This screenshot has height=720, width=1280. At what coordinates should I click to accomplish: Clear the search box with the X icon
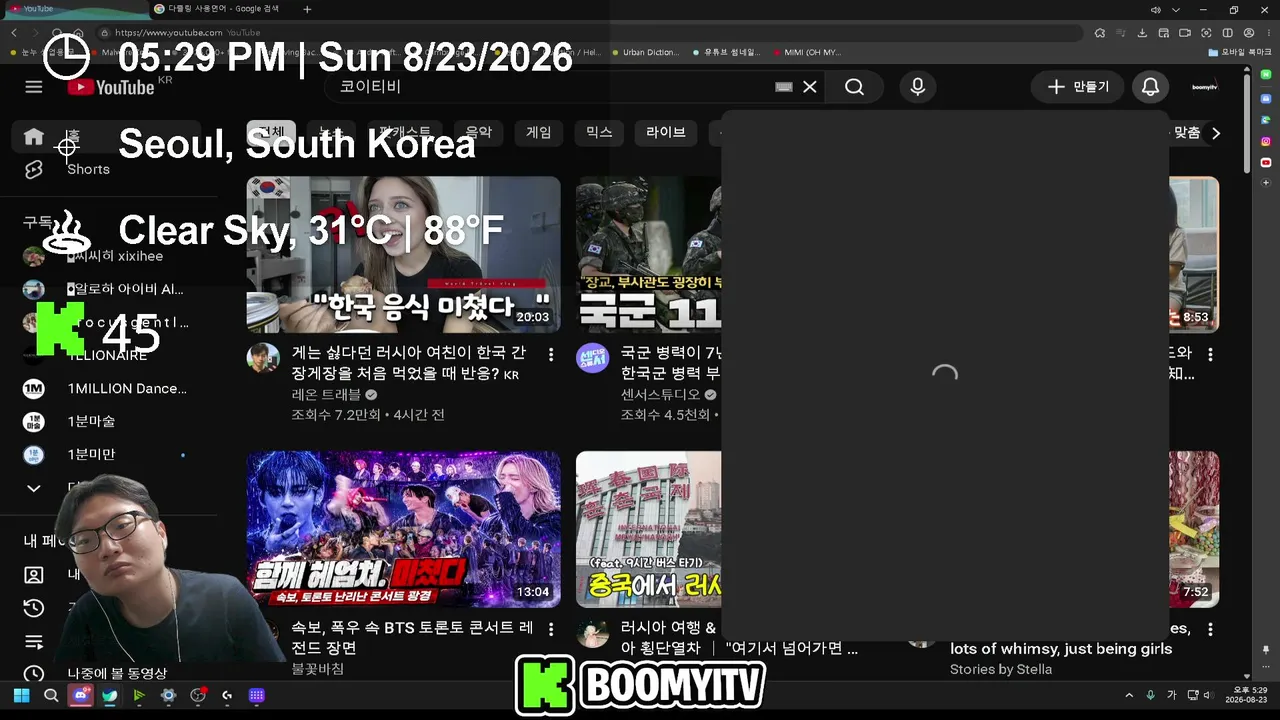click(x=810, y=87)
